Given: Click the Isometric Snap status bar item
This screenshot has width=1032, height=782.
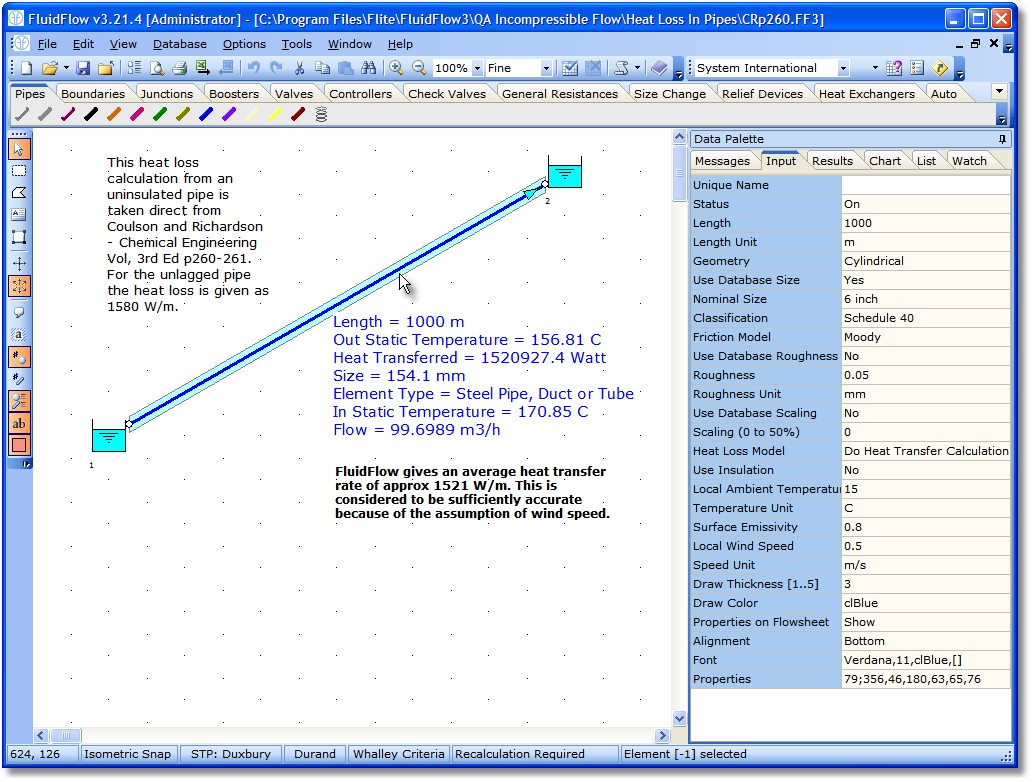Looking at the screenshot, I should coord(127,754).
